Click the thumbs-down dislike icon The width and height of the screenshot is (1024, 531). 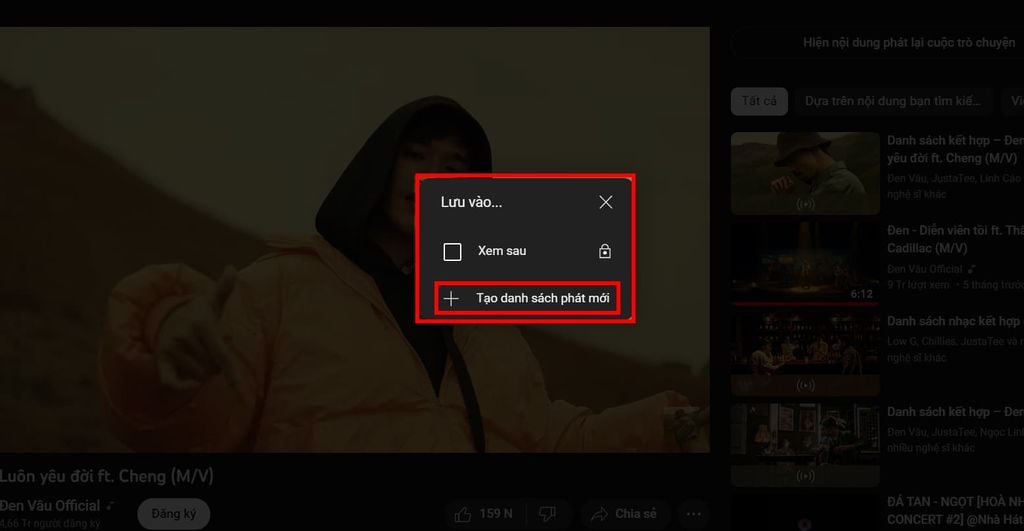[547, 514]
